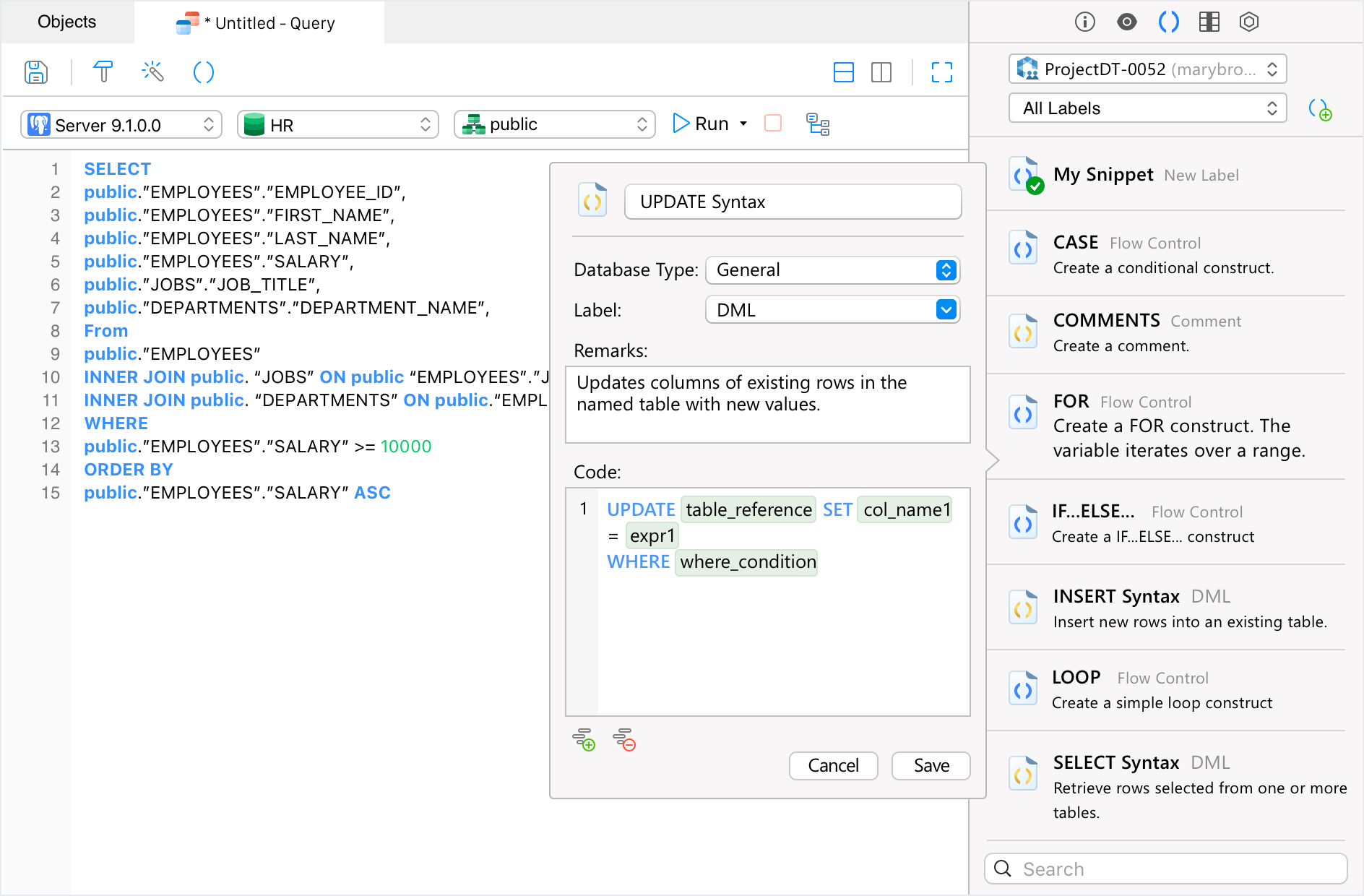
Task: Switch to the Objects tab
Action: click(x=66, y=22)
